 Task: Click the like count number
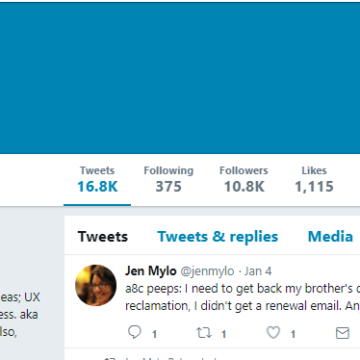pos(293,334)
